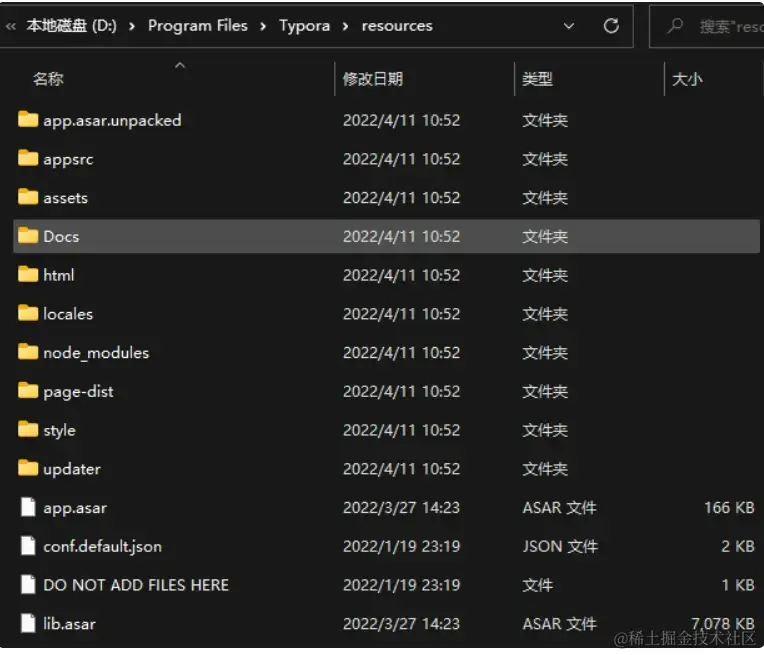Select assets folder icon

click(28, 197)
